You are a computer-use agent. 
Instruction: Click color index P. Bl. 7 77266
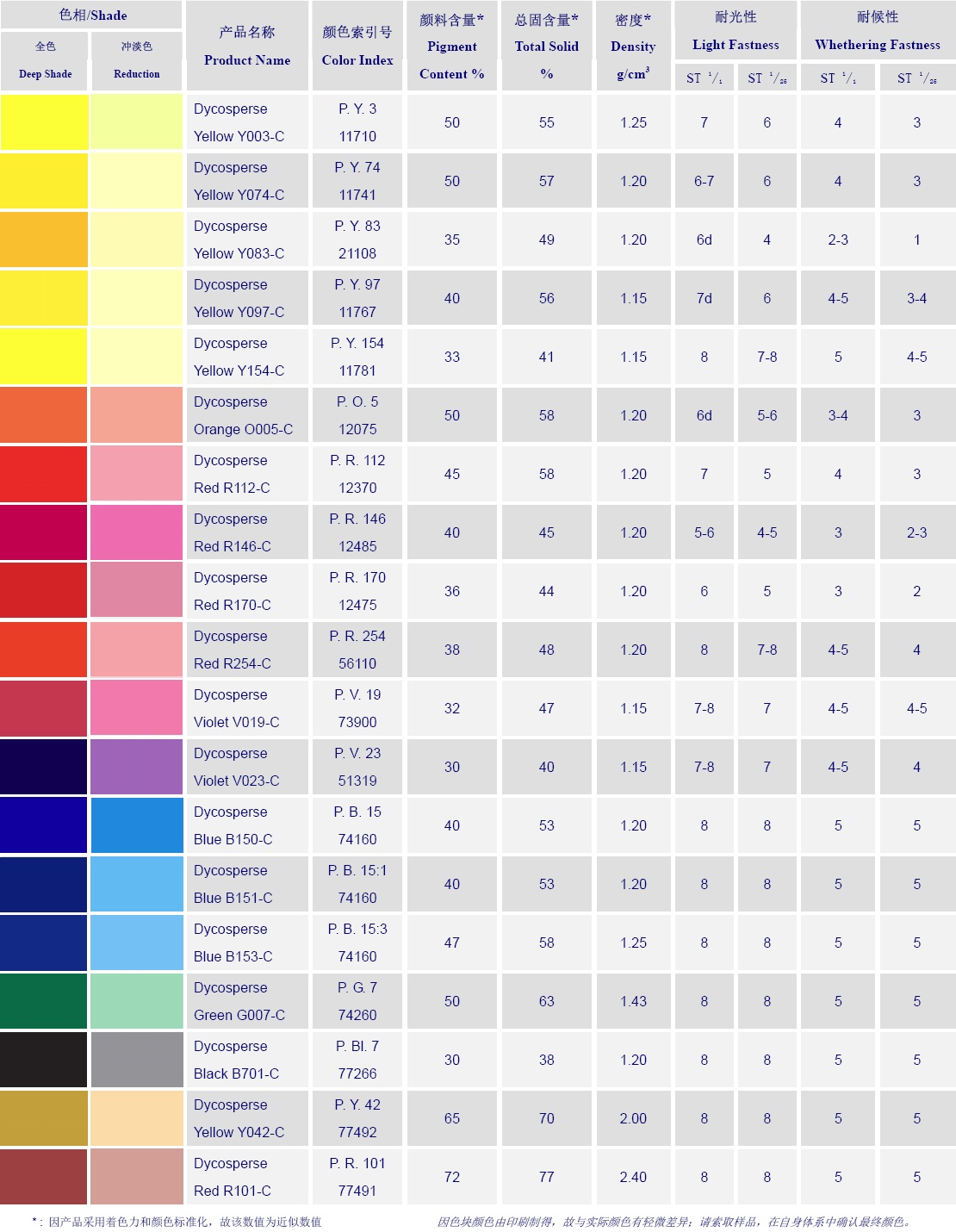pyautogui.click(x=357, y=1060)
